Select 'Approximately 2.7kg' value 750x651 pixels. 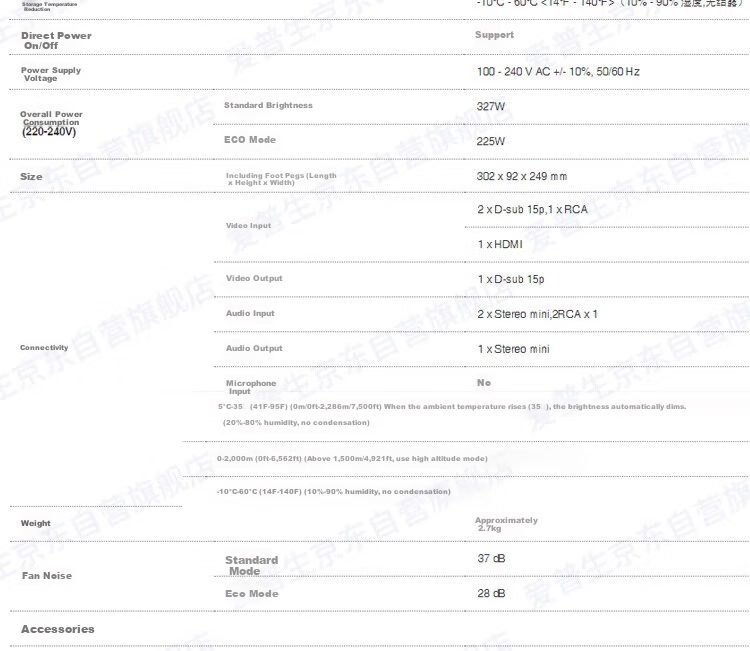tap(506, 524)
